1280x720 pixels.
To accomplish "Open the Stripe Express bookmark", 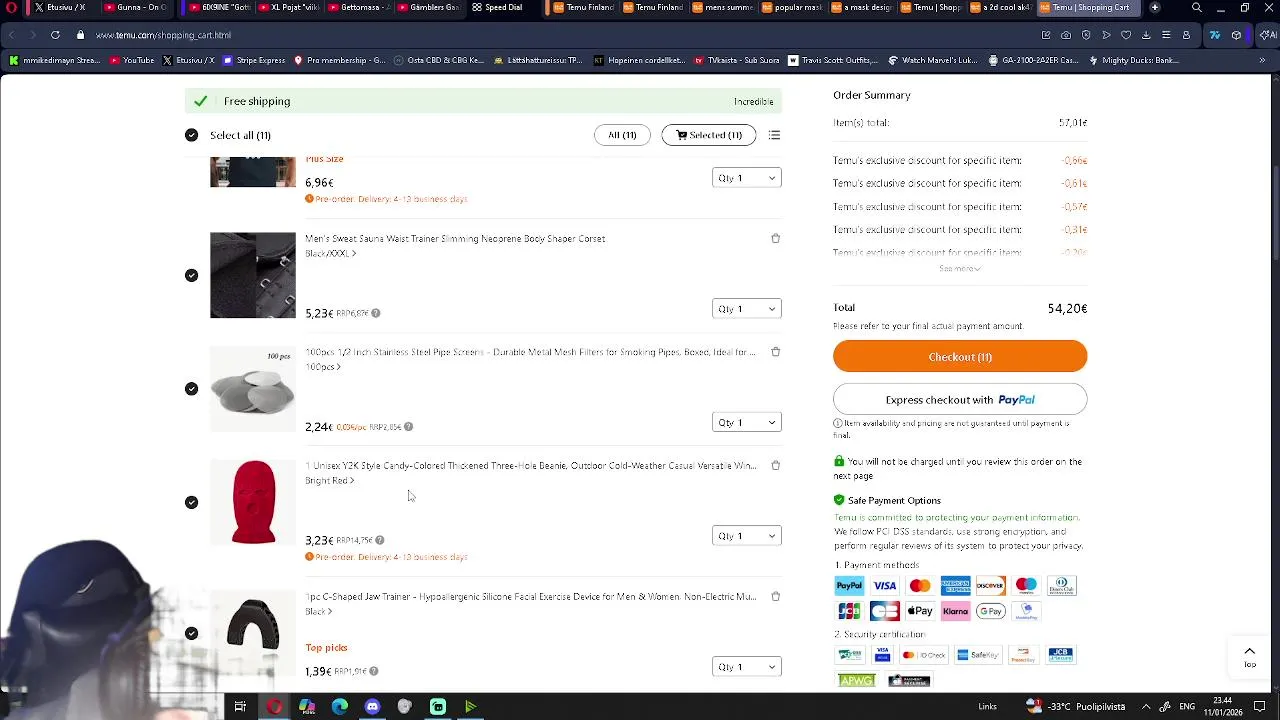I will (254, 60).
